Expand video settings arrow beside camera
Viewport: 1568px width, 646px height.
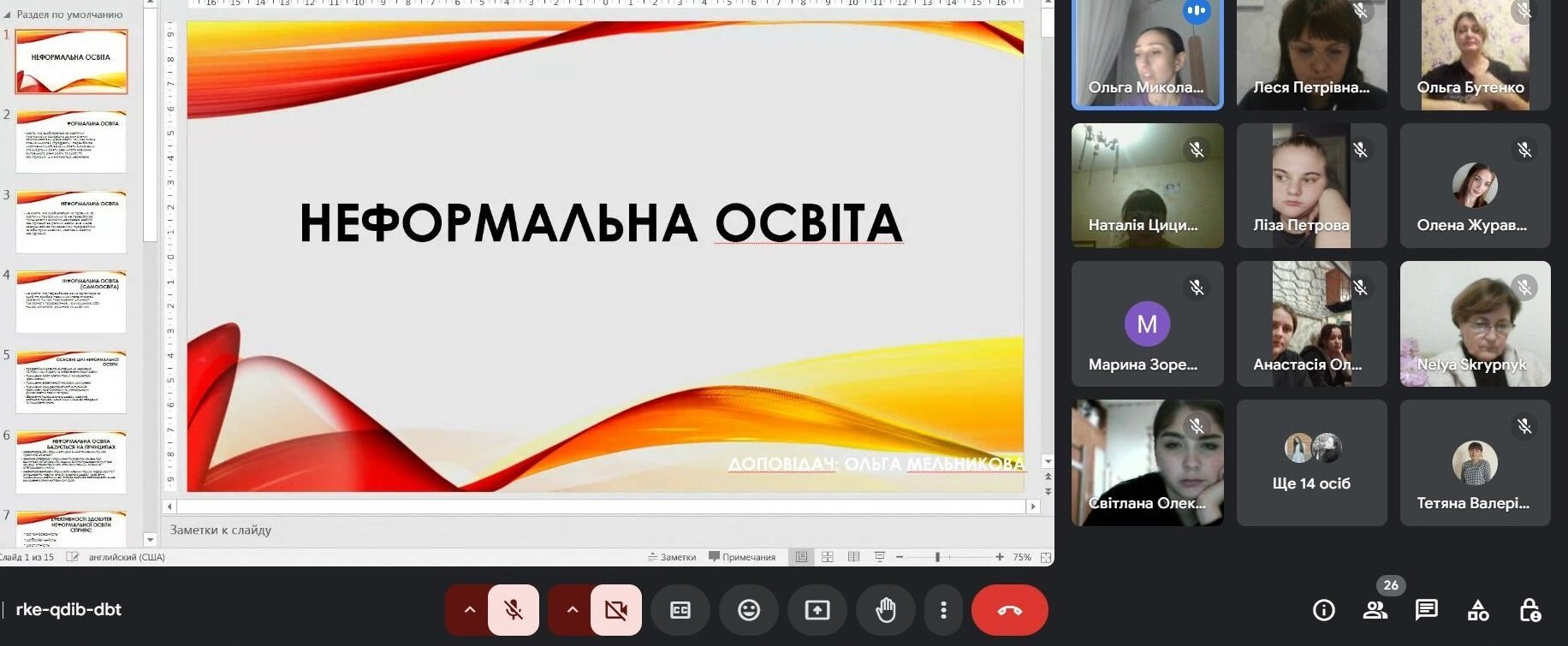572,610
